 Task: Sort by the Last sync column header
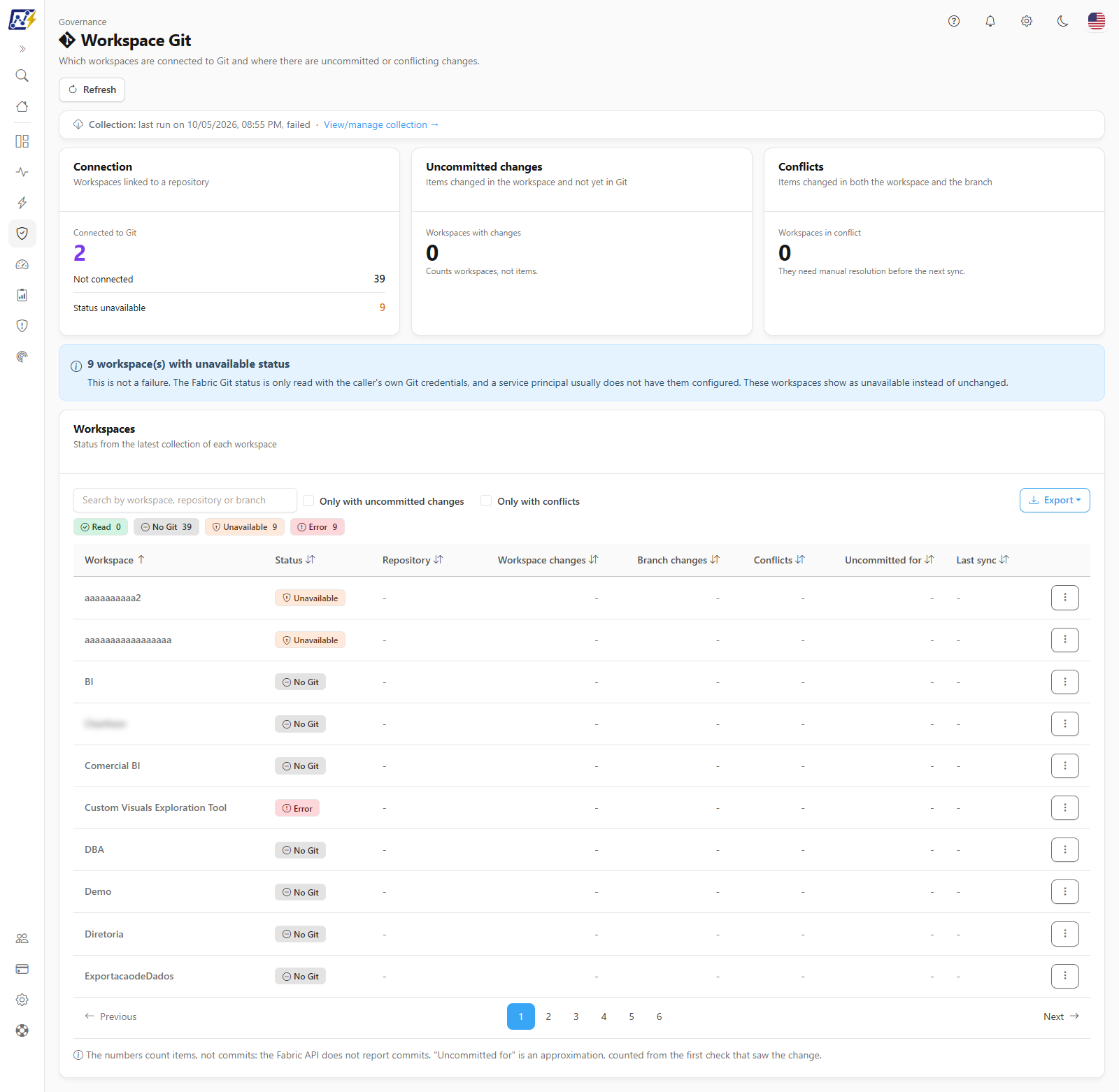tap(983, 560)
